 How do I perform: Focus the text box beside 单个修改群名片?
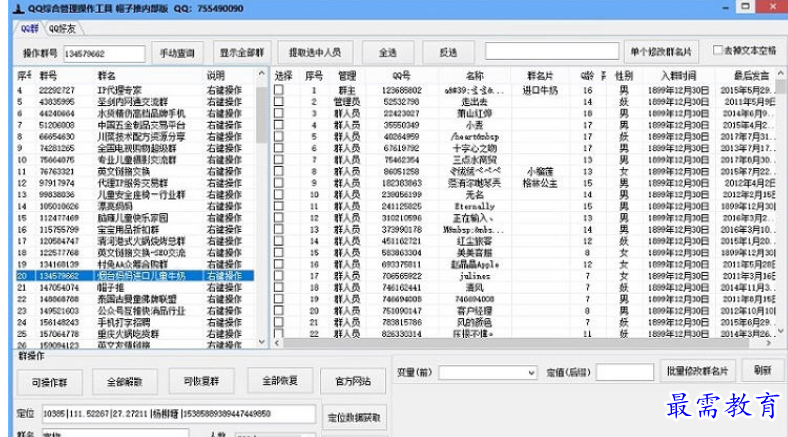[x=551, y=51]
